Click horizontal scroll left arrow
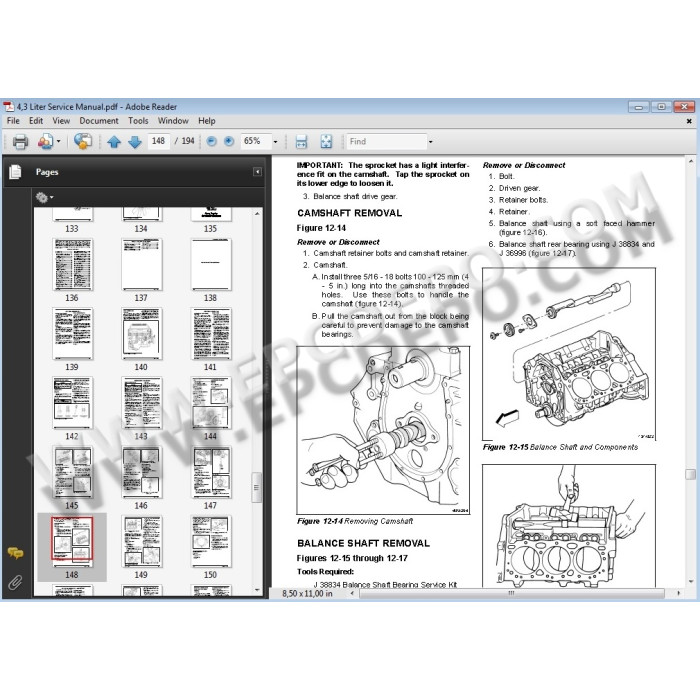700x700 pixels. pyautogui.click(x=353, y=593)
